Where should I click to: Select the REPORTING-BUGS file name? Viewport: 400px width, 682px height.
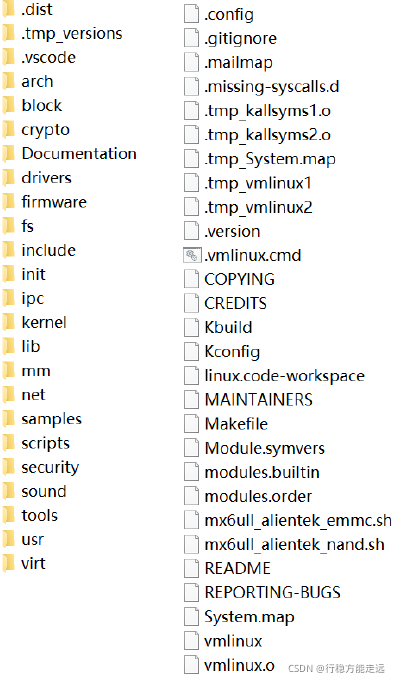tap(273, 592)
